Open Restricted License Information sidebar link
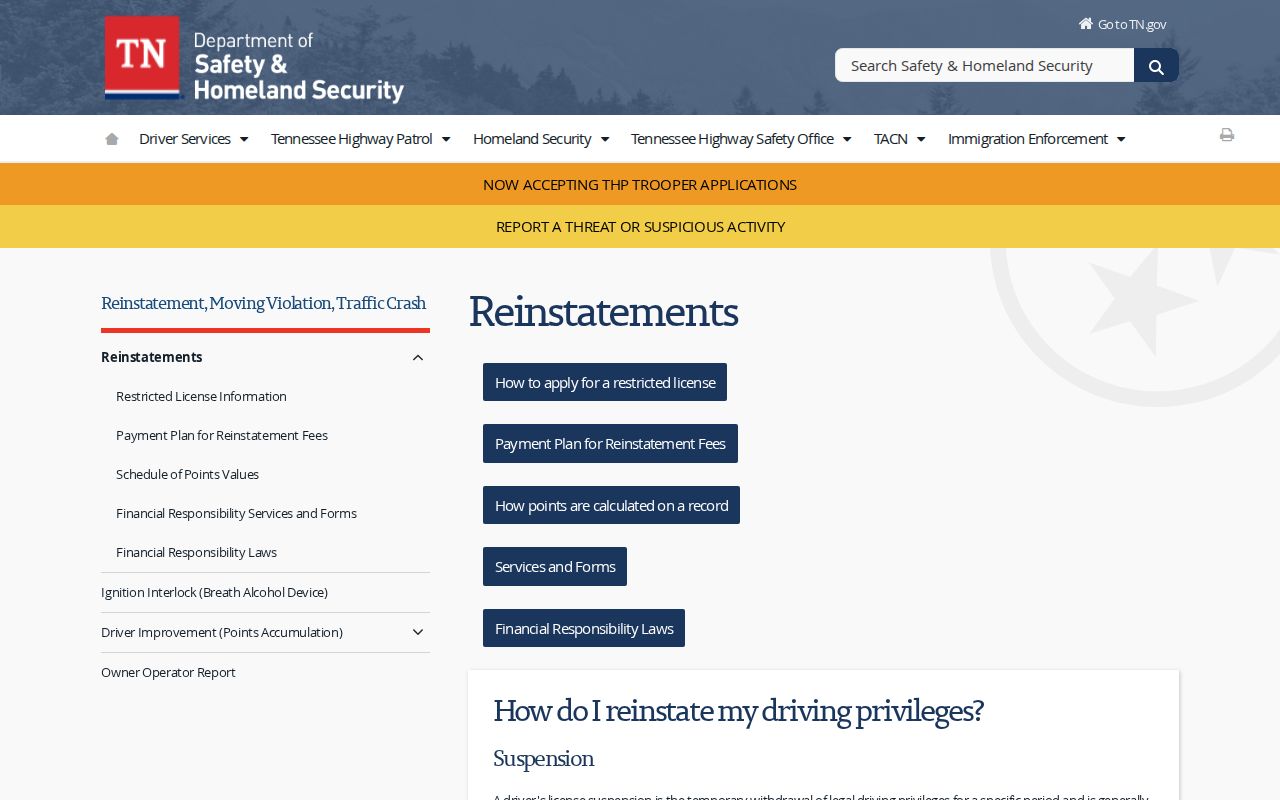1280x800 pixels. click(x=201, y=397)
